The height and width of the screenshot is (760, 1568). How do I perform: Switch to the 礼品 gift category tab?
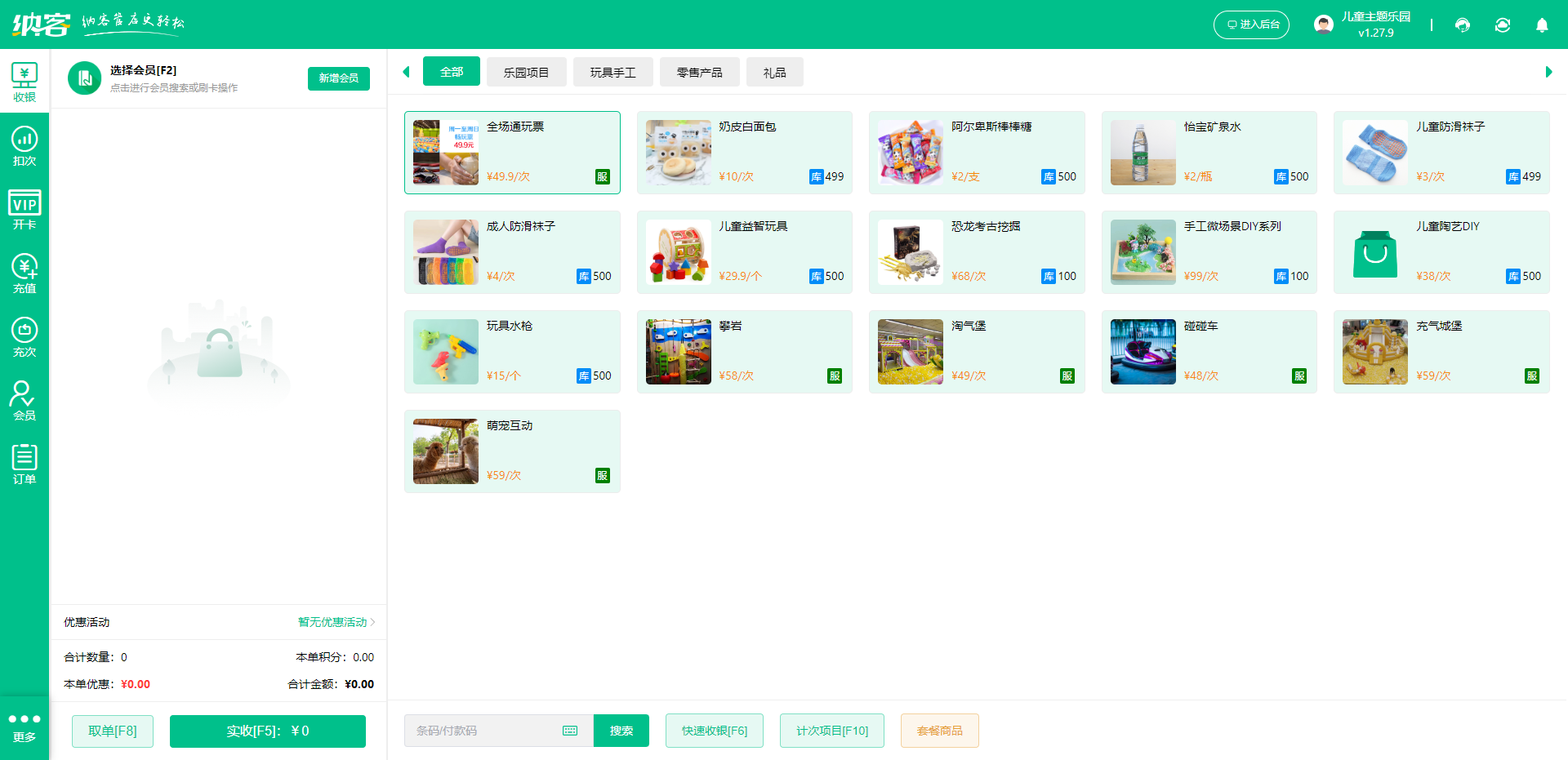point(774,72)
